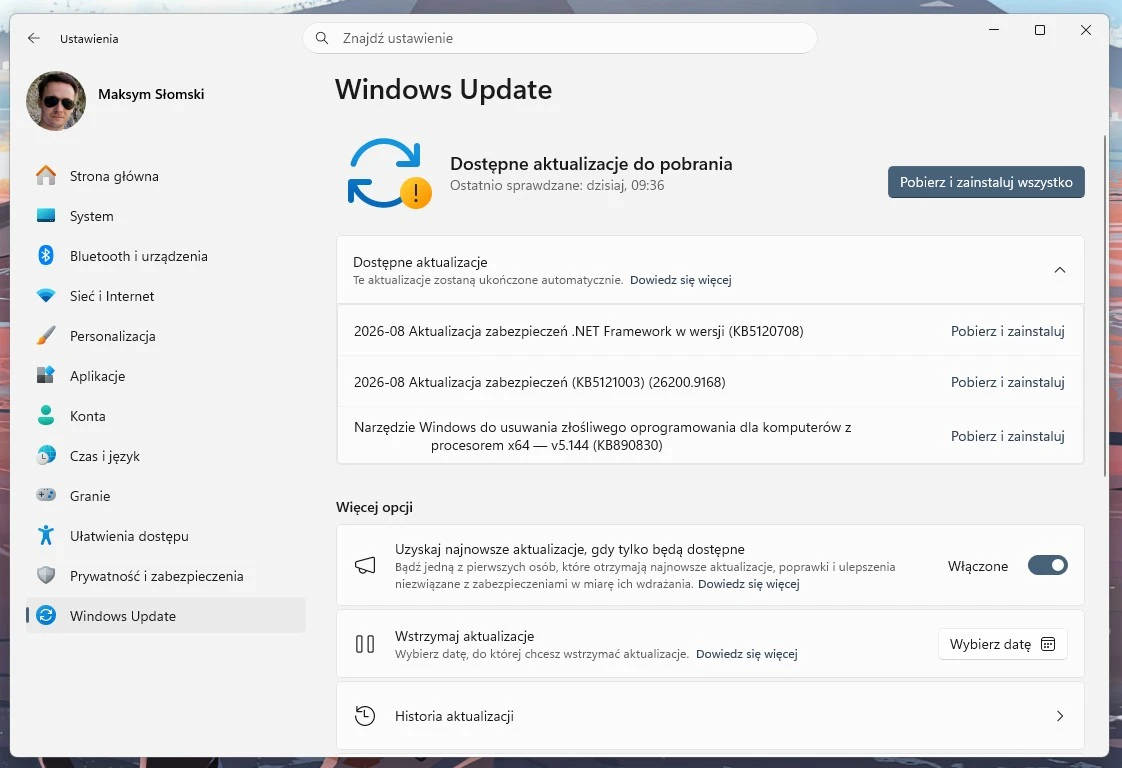Viewport: 1122px width, 768px height.
Task: Click the 2026-08 KB5121003 (26200.9168) update text
Action: (x=540, y=382)
